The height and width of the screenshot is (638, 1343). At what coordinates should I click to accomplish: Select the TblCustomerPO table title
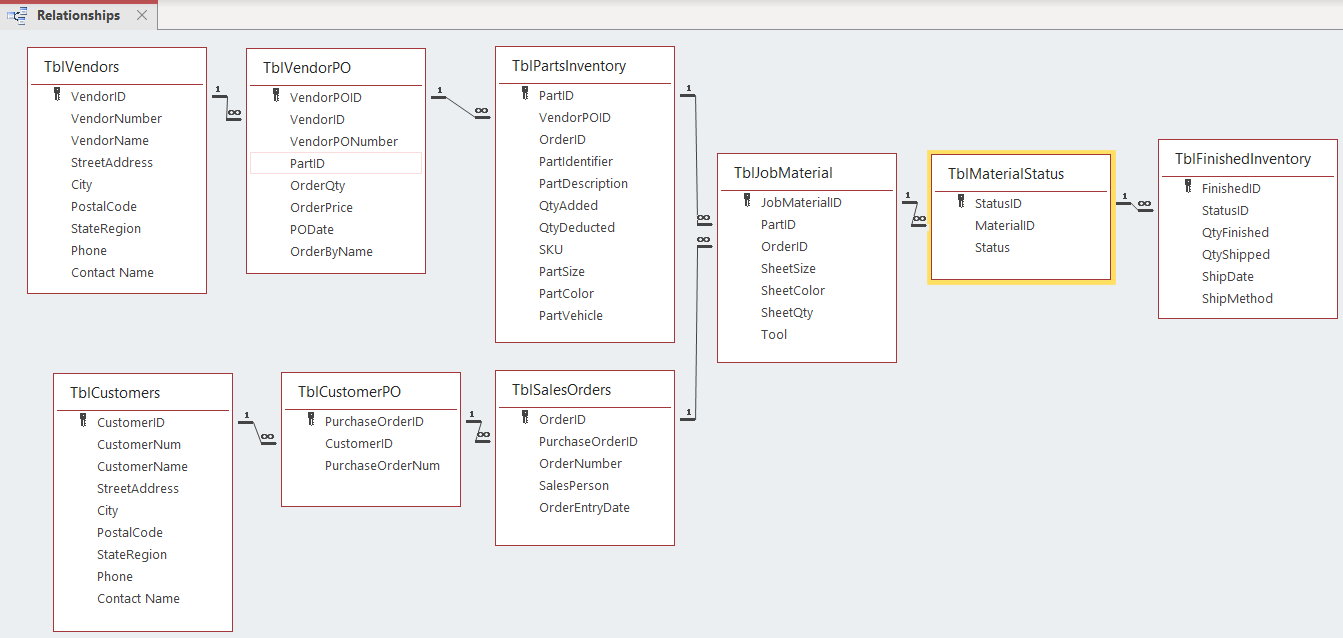(349, 392)
